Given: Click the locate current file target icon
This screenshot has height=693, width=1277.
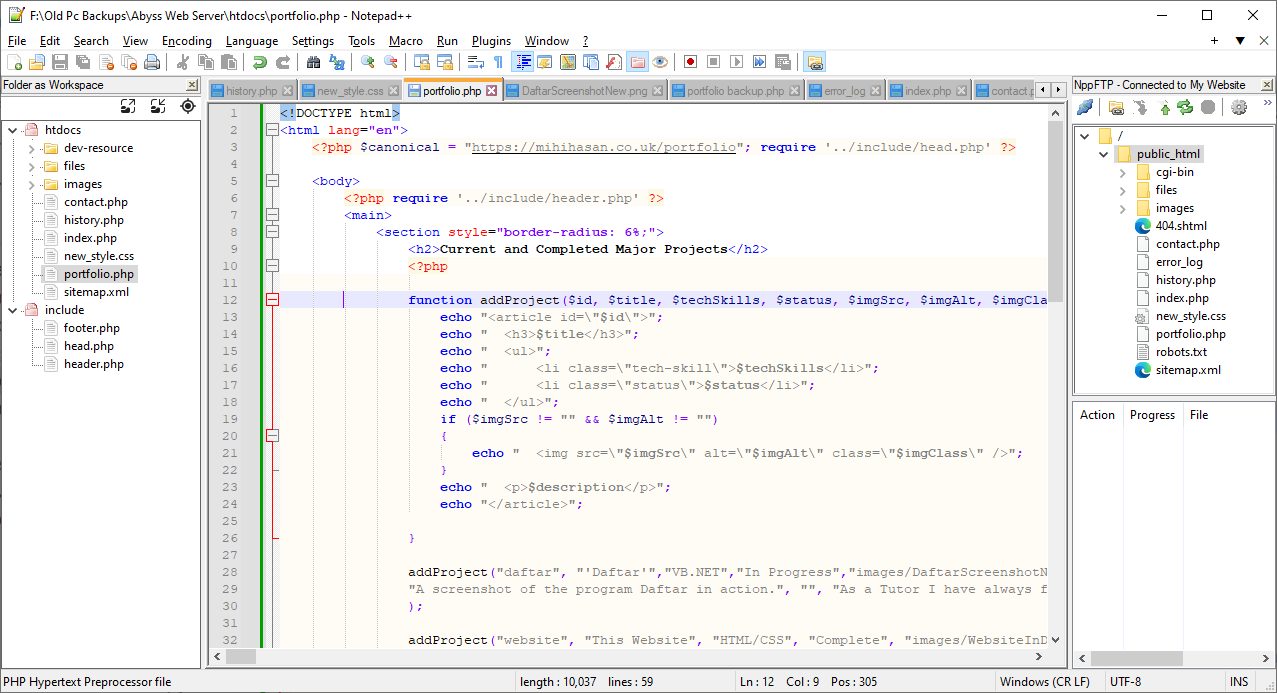Looking at the screenshot, I should coord(187,106).
